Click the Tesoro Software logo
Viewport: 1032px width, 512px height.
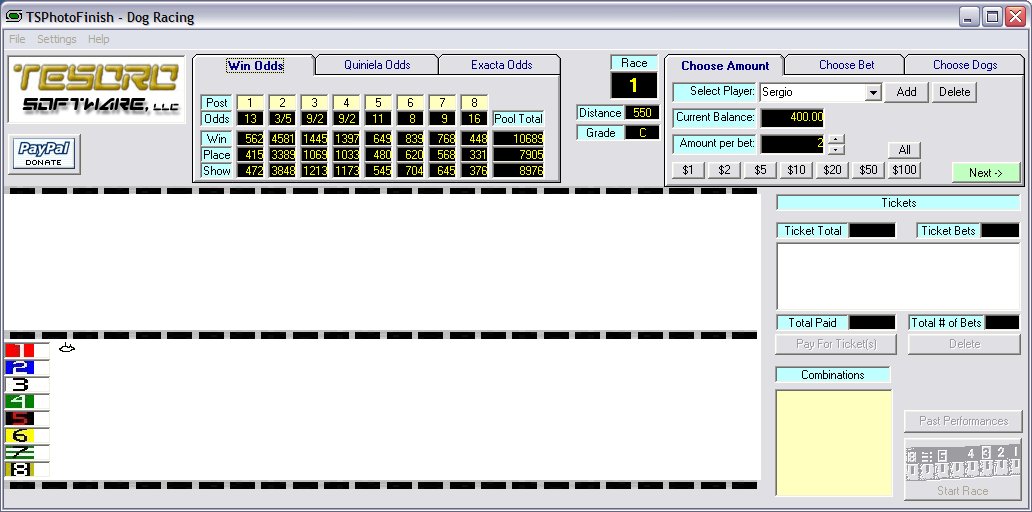point(96,90)
